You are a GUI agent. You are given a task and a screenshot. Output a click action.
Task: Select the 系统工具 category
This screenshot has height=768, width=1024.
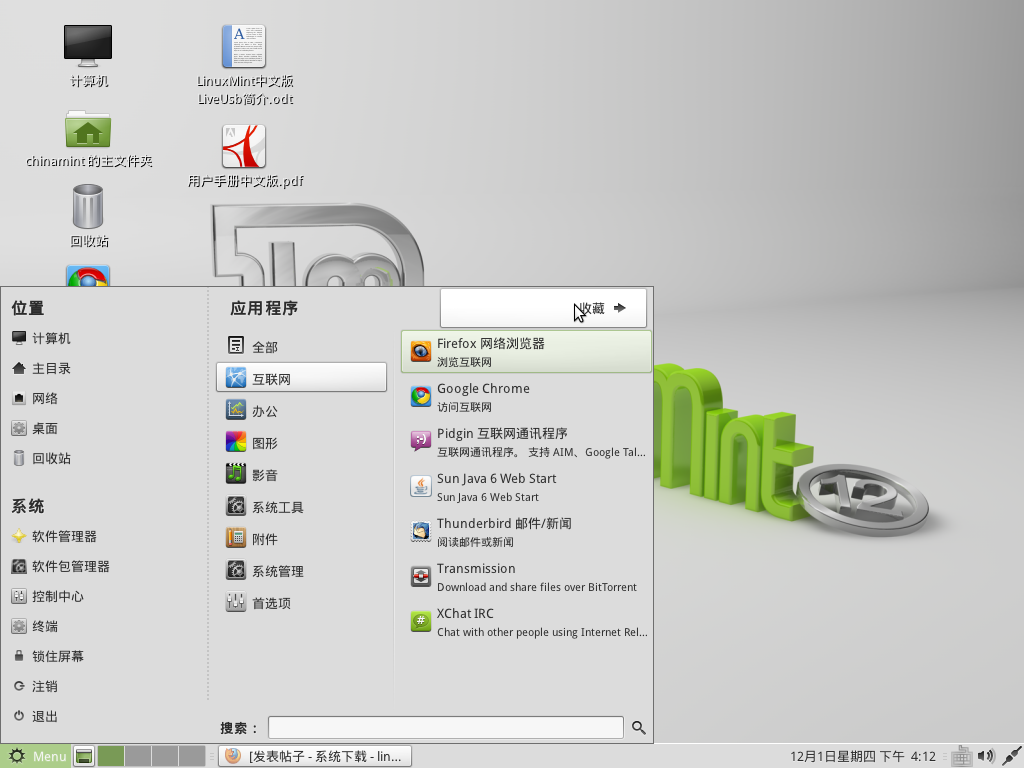(301, 506)
